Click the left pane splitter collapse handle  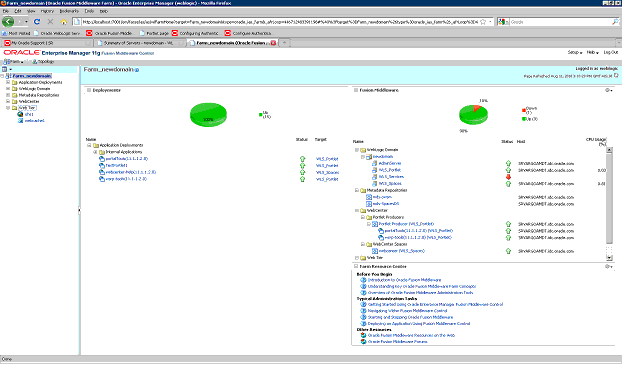79,210
